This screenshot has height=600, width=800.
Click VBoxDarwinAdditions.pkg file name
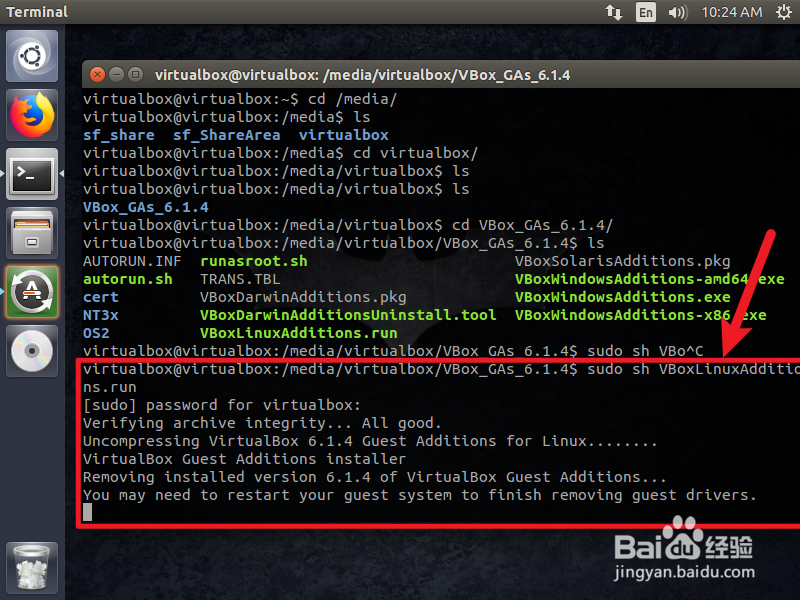303,297
